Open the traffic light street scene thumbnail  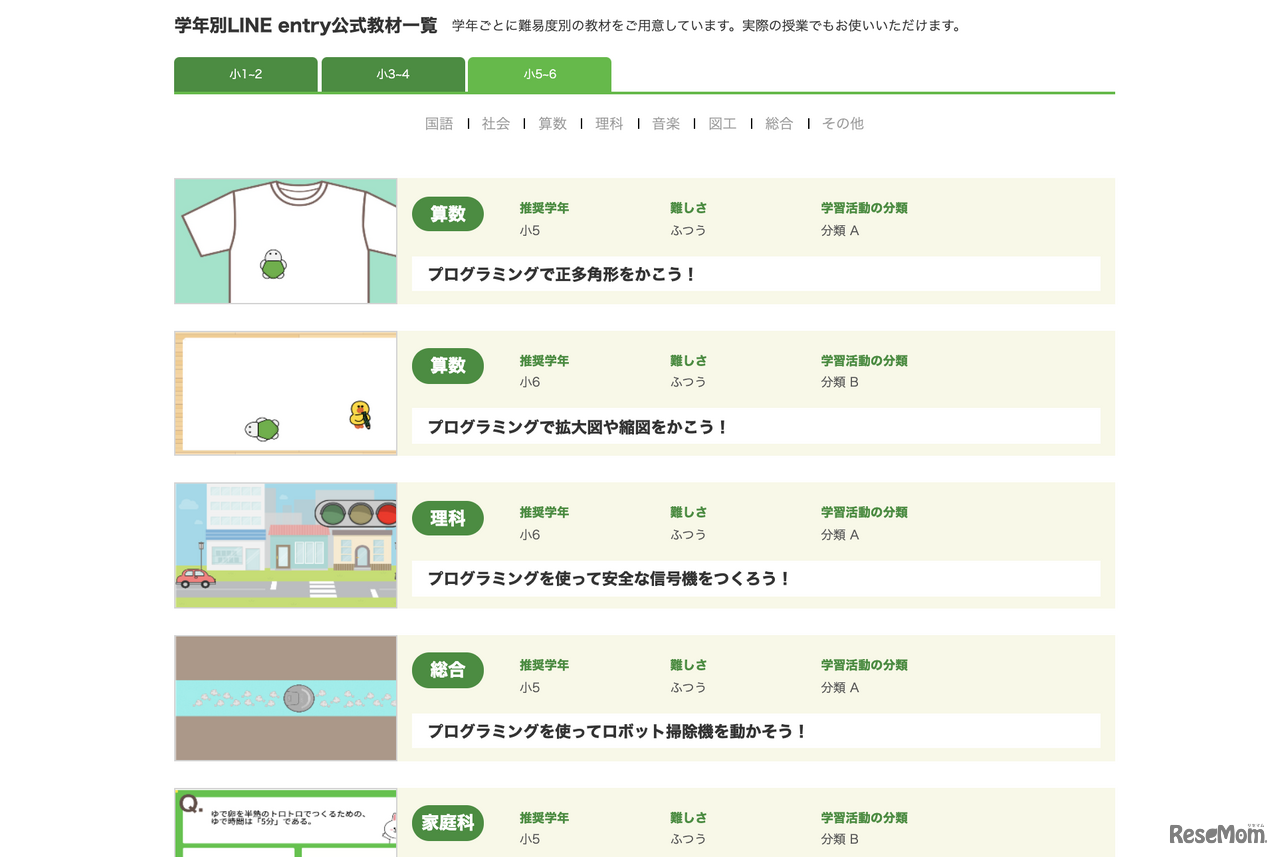pos(286,546)
